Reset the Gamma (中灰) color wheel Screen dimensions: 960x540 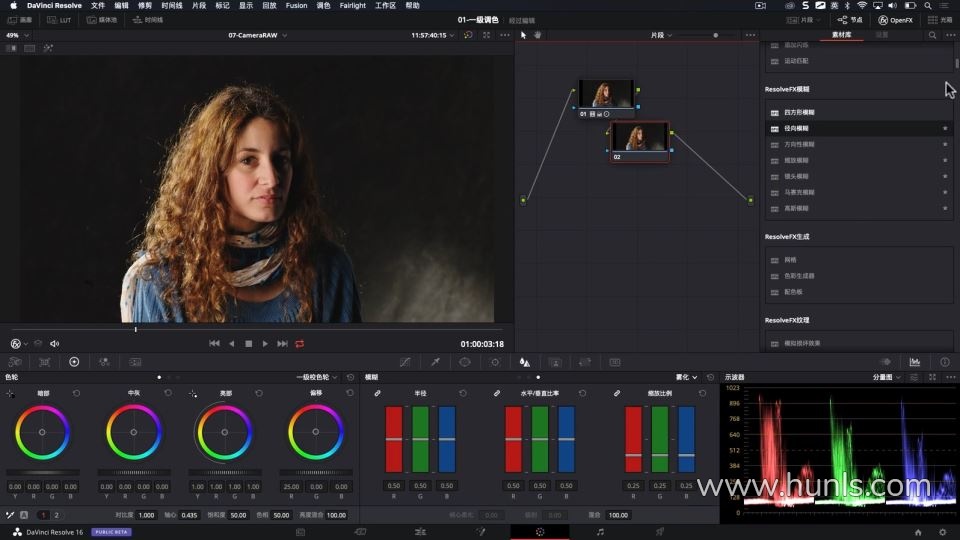(168, 393)
